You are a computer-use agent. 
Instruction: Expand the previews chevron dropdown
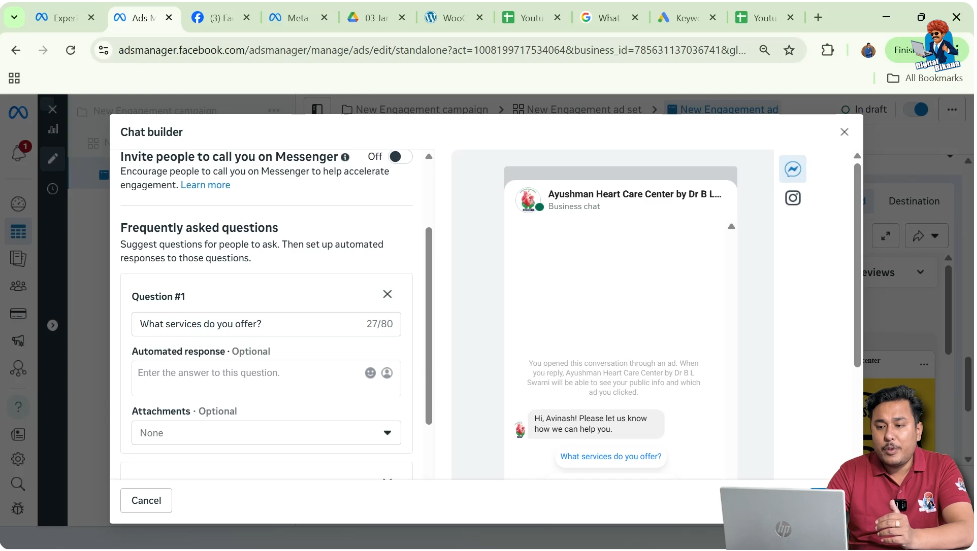[920, 272]
